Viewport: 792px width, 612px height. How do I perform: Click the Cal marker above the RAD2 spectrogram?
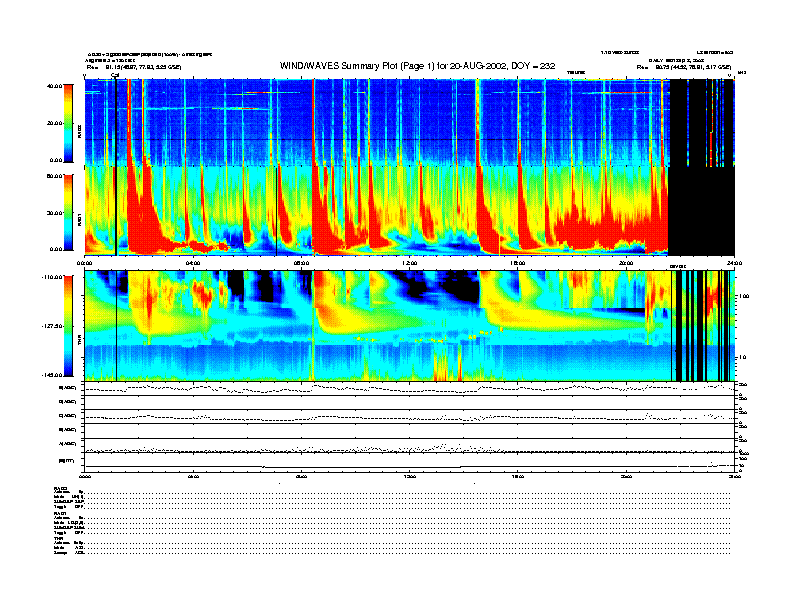tap(115, 75)
